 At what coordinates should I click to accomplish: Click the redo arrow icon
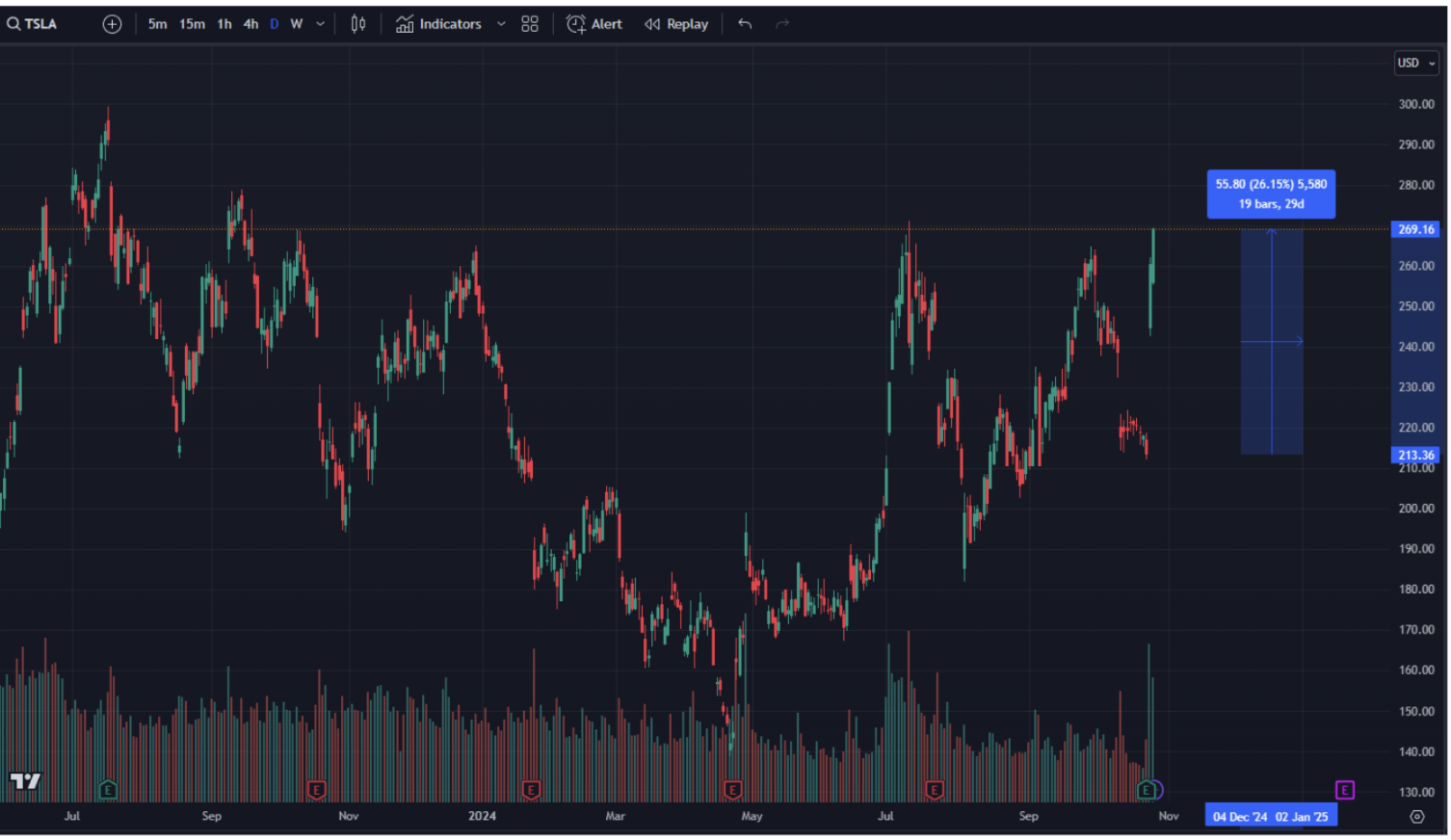click(782, 24)
